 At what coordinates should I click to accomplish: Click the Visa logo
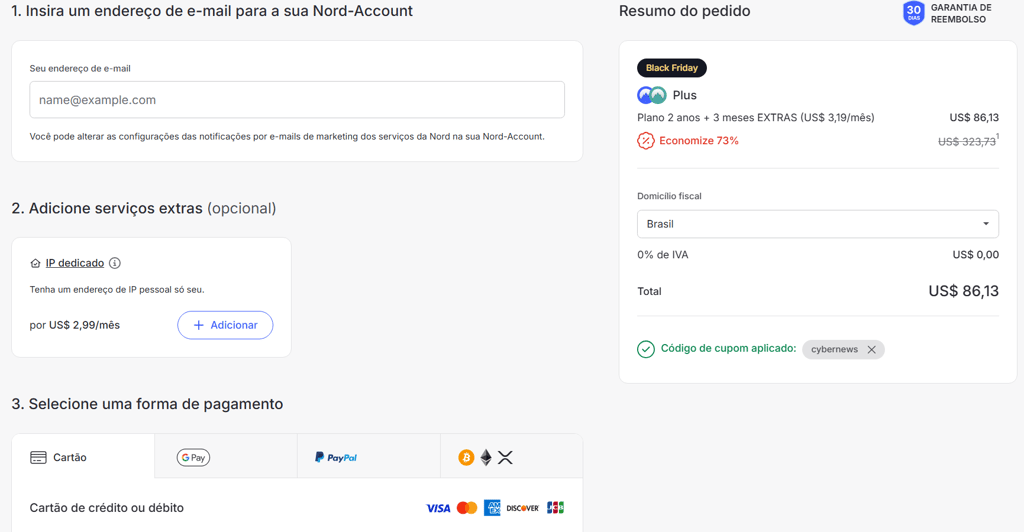pos(438,508)
